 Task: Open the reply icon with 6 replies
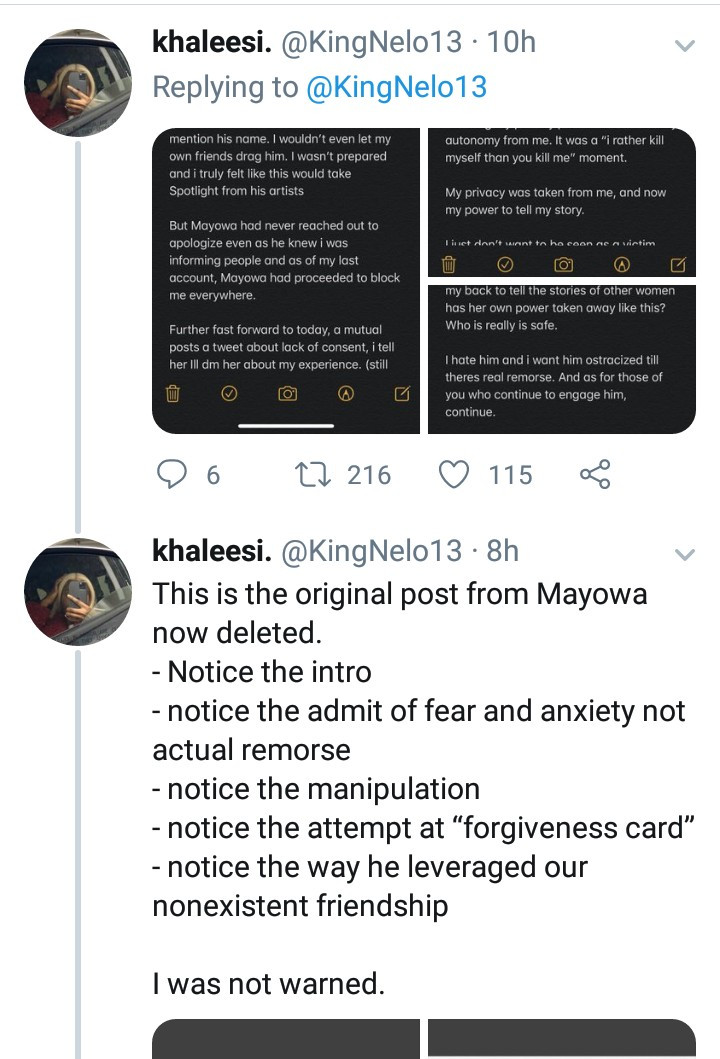click(x=172, y=473)
